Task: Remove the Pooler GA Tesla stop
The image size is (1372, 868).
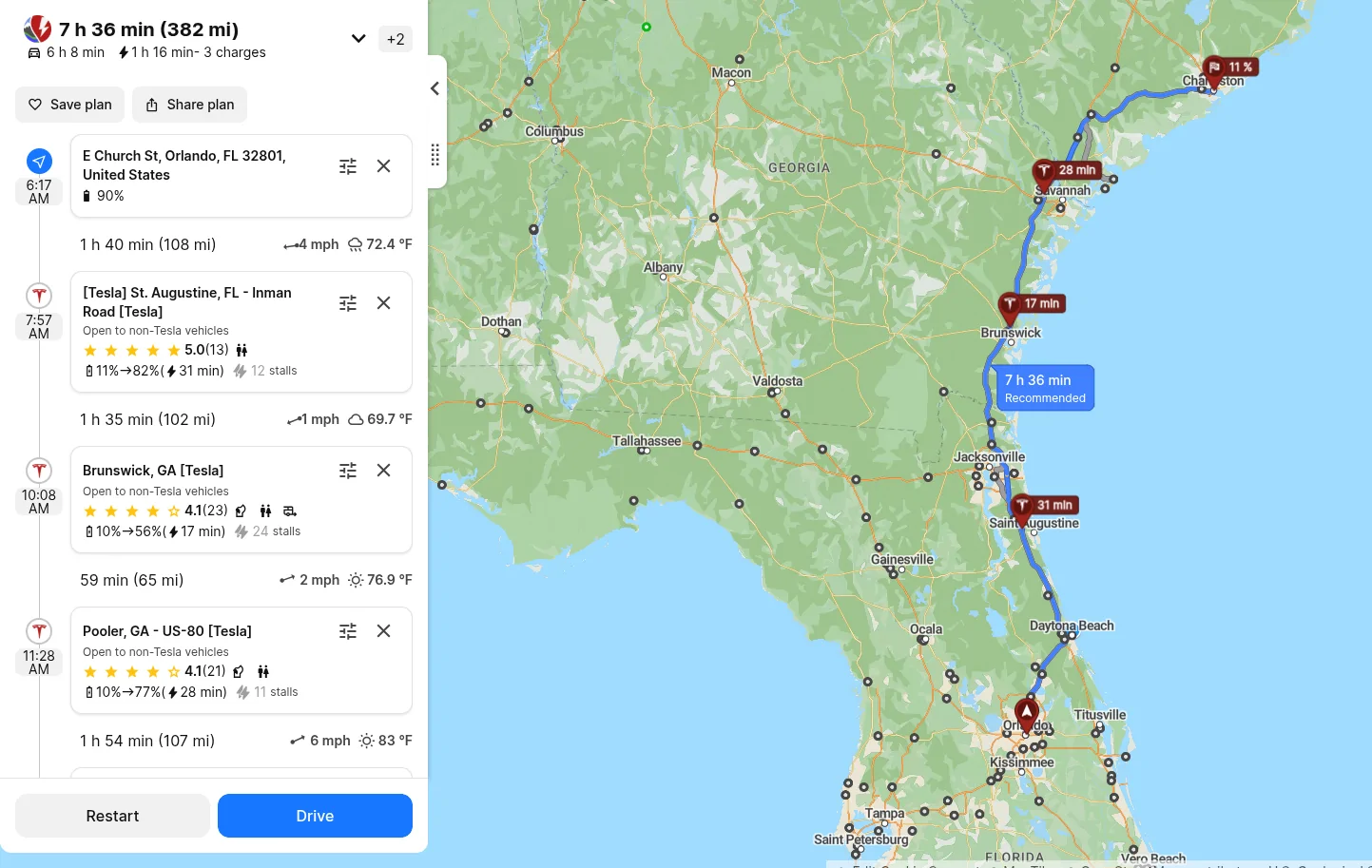Action: 384,631
